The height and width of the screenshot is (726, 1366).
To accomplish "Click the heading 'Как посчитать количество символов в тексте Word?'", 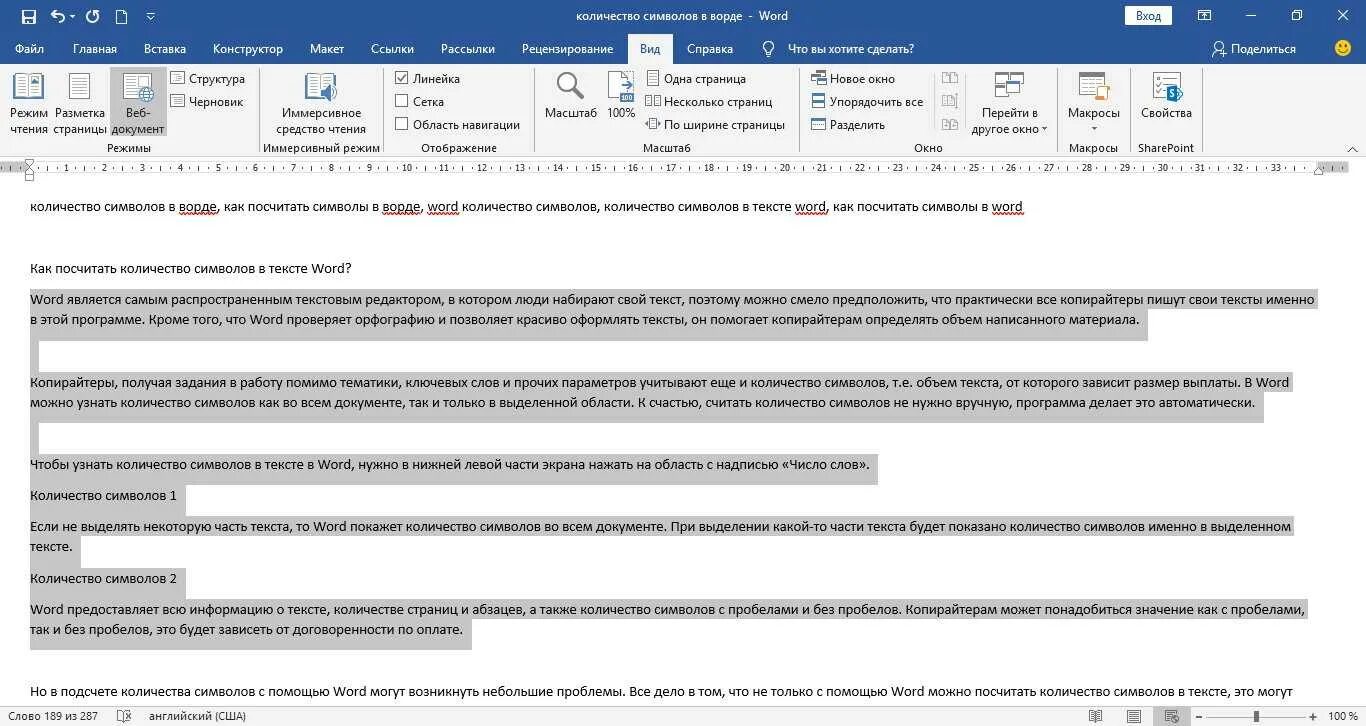I will pyautogui.click(x=191, y=268).
